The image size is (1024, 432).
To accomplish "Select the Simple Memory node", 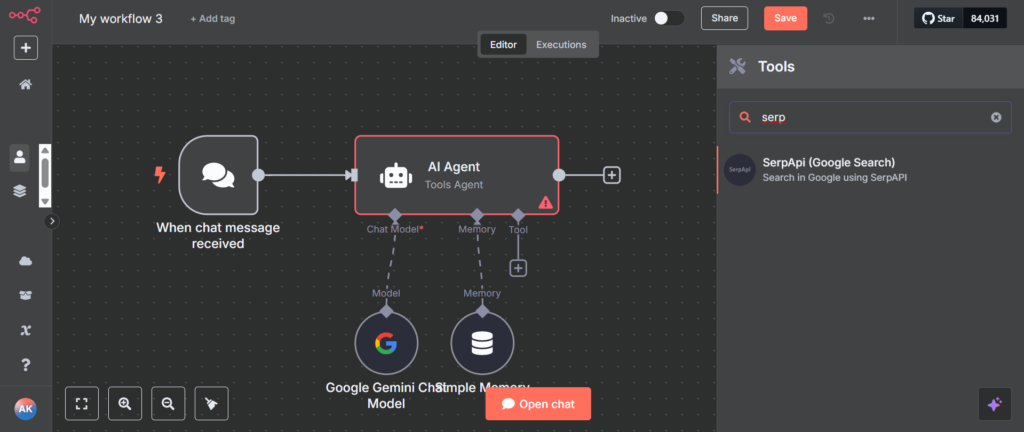I will tap(483, 344).
